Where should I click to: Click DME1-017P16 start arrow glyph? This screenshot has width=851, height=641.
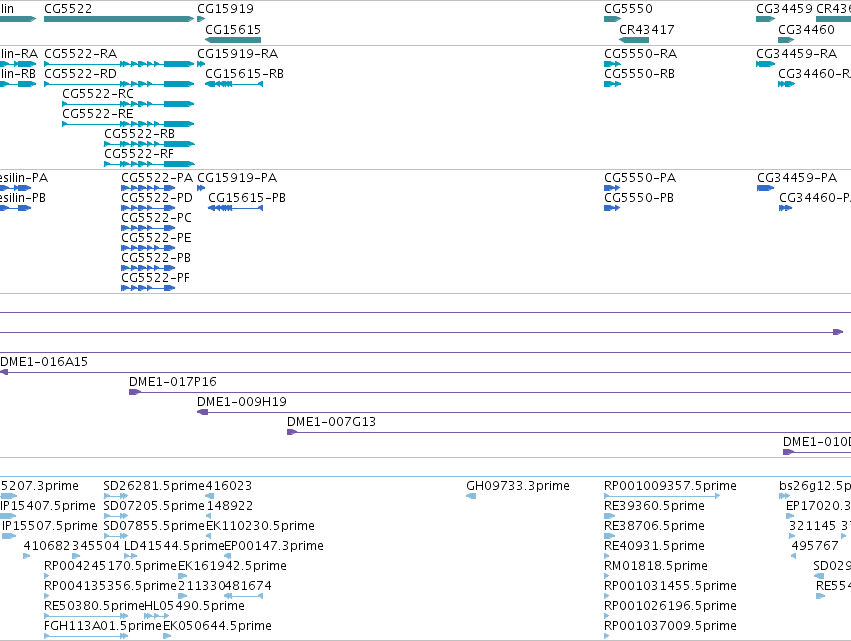coord(135,392)
